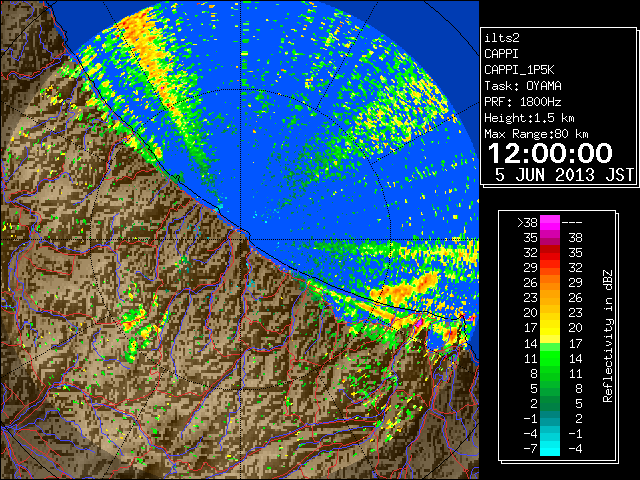Click the "---" legend label
The image size is (640, 480).
click(x=572, y=223)
